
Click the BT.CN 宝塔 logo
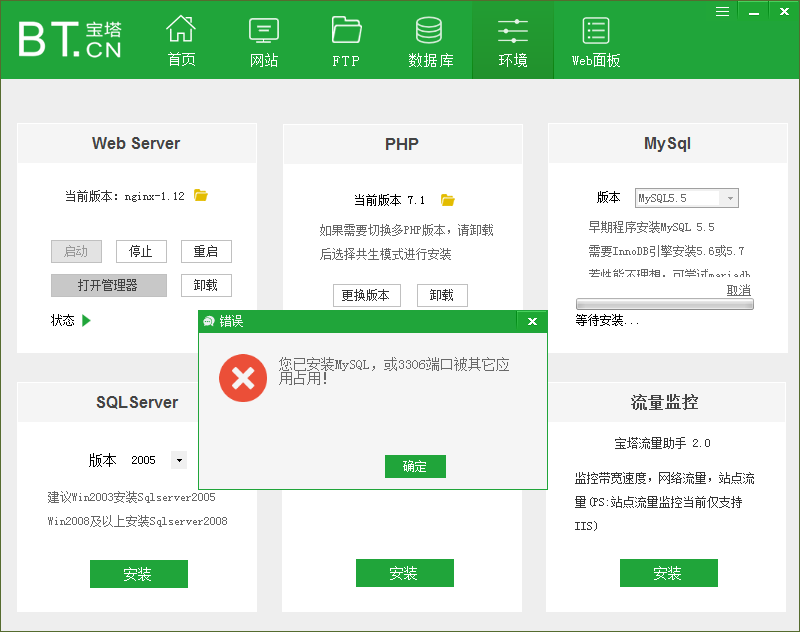(x=70, y=39)
